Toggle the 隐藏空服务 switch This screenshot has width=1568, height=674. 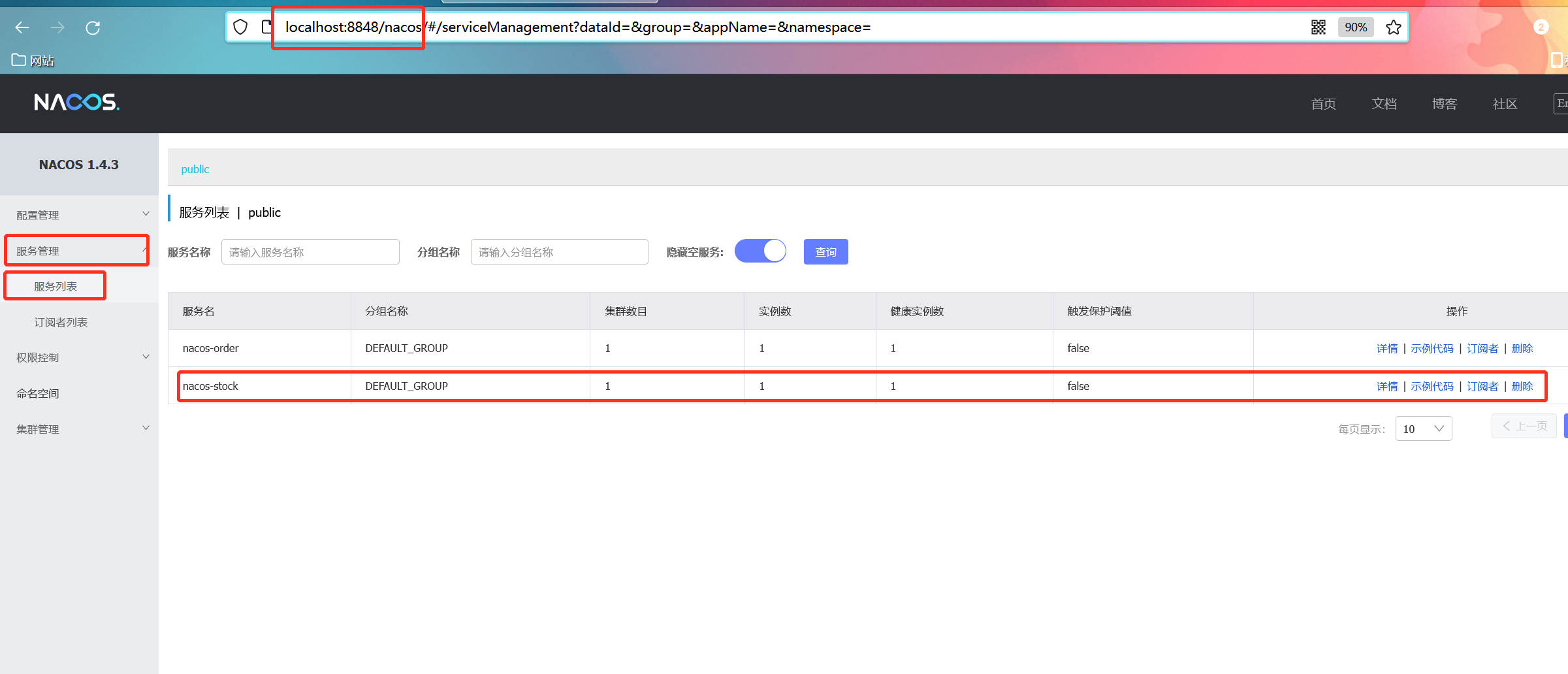click(x=760, y=251)
